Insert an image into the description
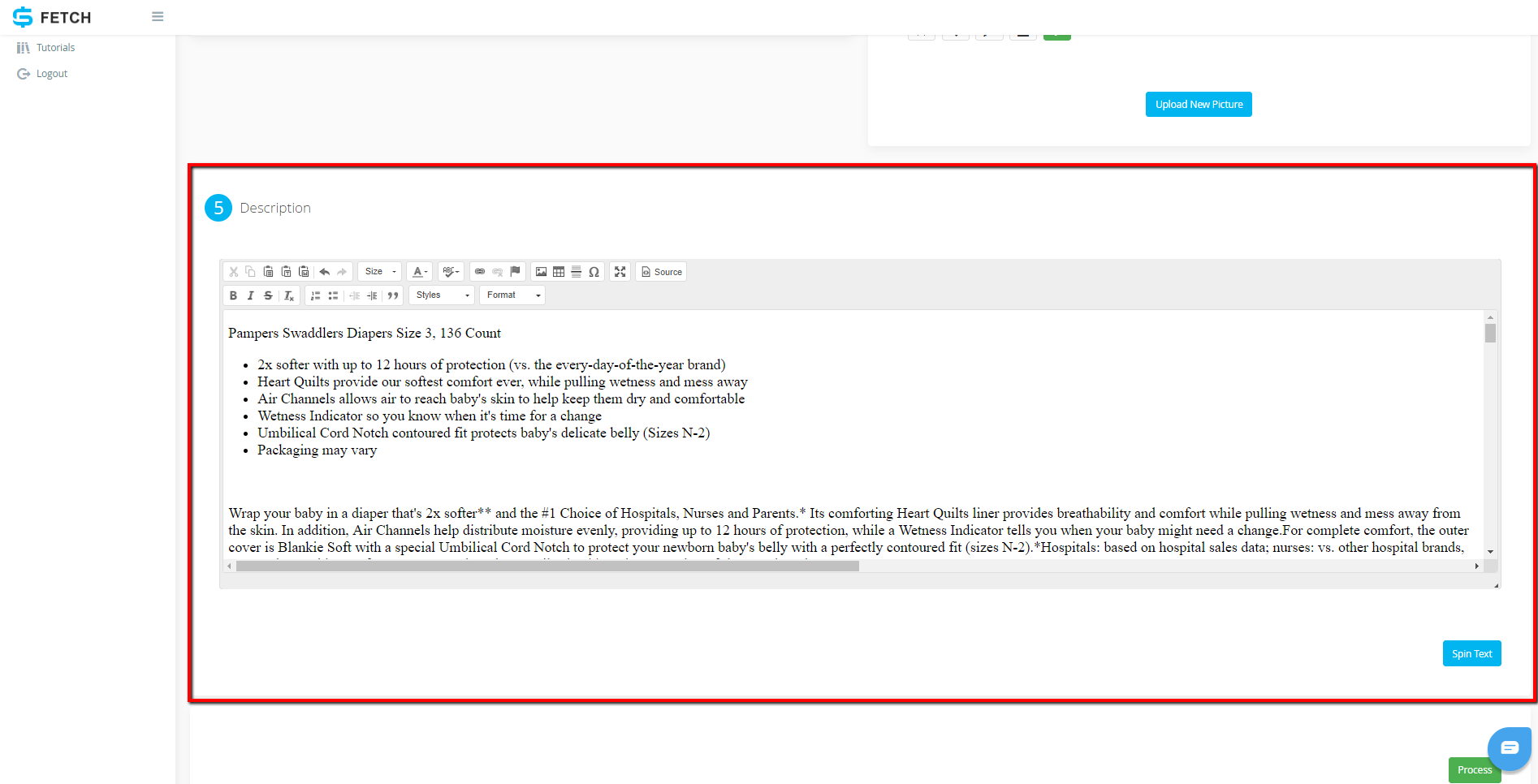Screen dimensions: 1538x784 (541, 272)
